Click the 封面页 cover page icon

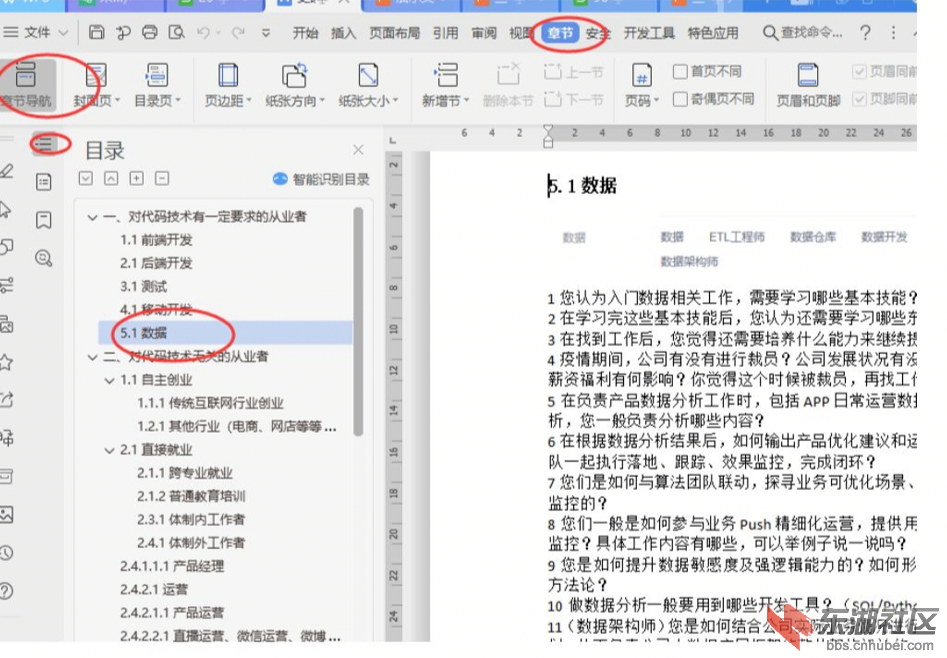96,77
